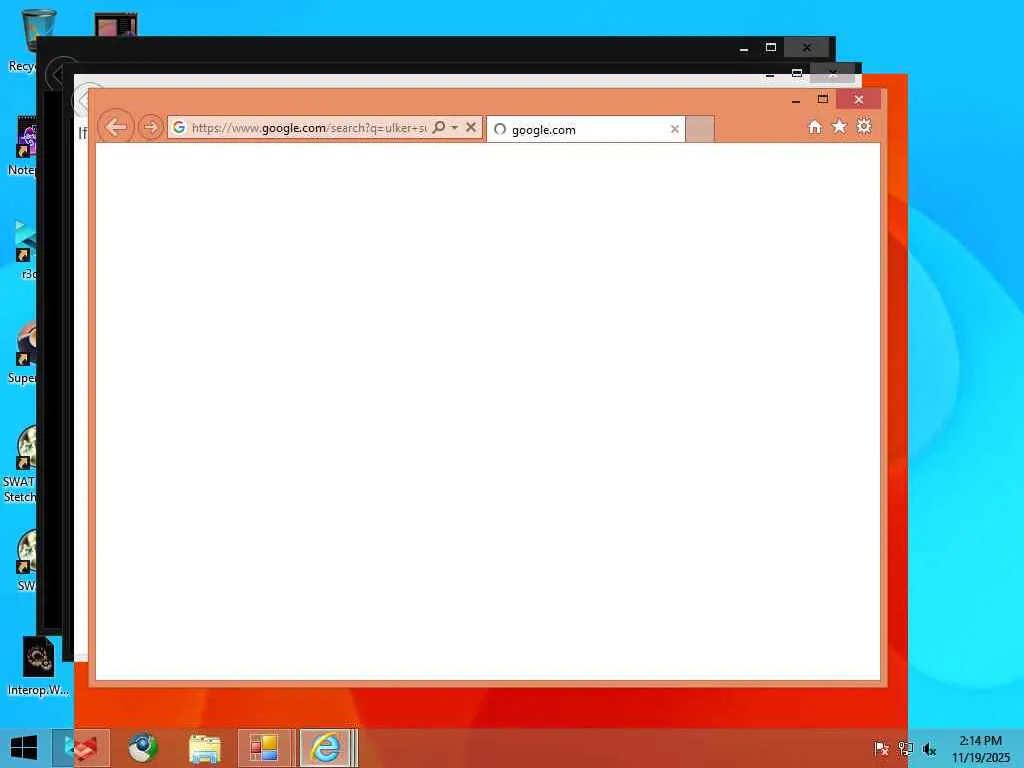This screenshot has width=1024, height=768.
Task: Open a new tab with the blank tab button
Action: coord(700,129)
